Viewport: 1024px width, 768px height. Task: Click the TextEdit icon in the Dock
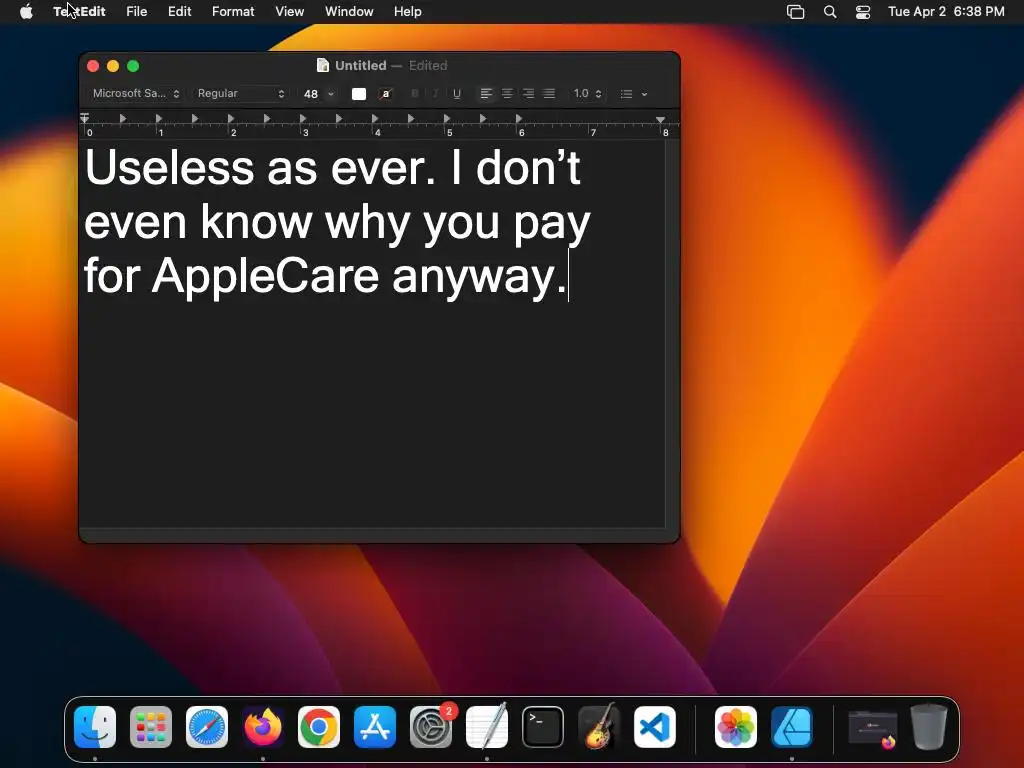click(x=487, y=727)
